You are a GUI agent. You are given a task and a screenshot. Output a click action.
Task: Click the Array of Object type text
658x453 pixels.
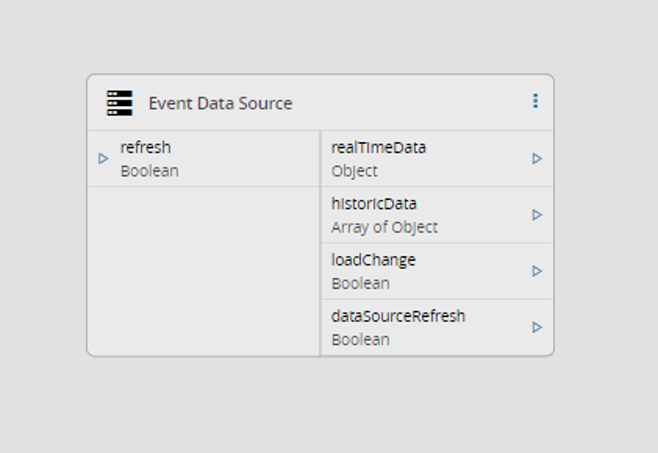coord(384,227)
